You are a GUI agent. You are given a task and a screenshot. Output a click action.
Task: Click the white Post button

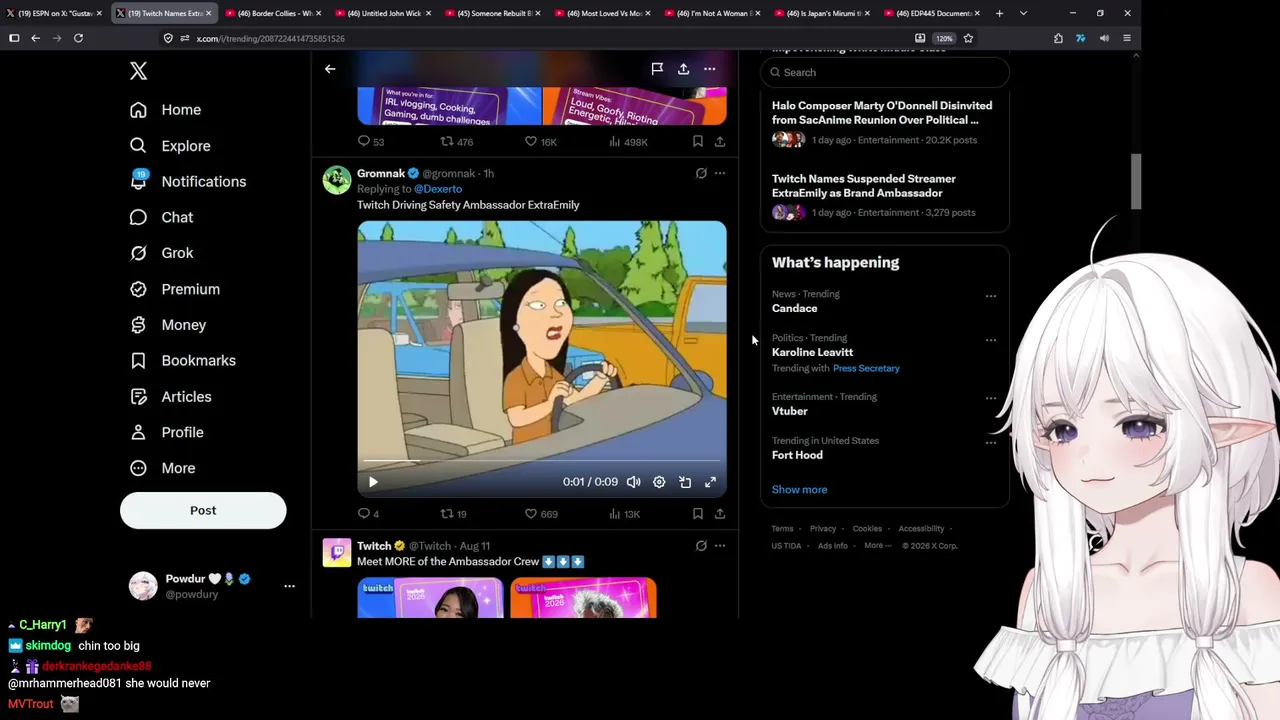tap(203, 511)
